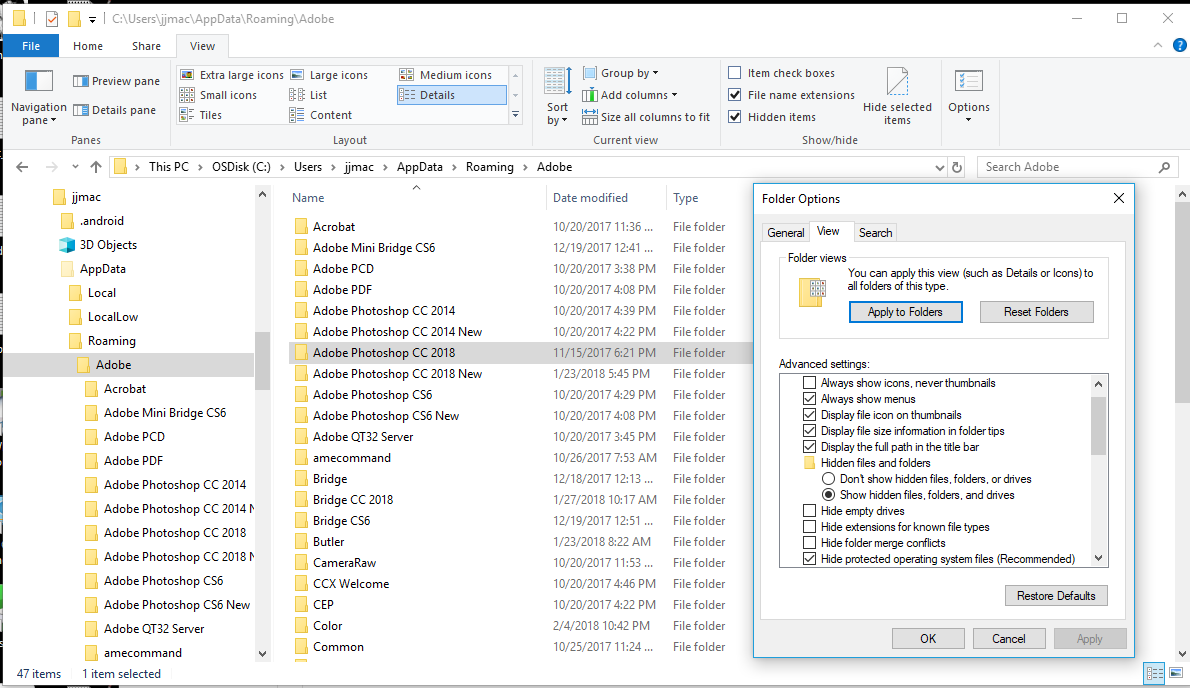This screenshot has width=1190, height=688.
Task: Click the Apply to Folders button
Action: coord(905,311)
